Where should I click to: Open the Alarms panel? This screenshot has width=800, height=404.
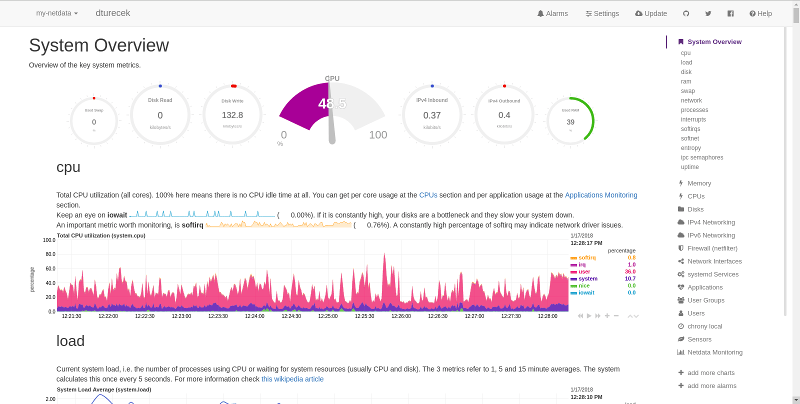tap(553, 14)
